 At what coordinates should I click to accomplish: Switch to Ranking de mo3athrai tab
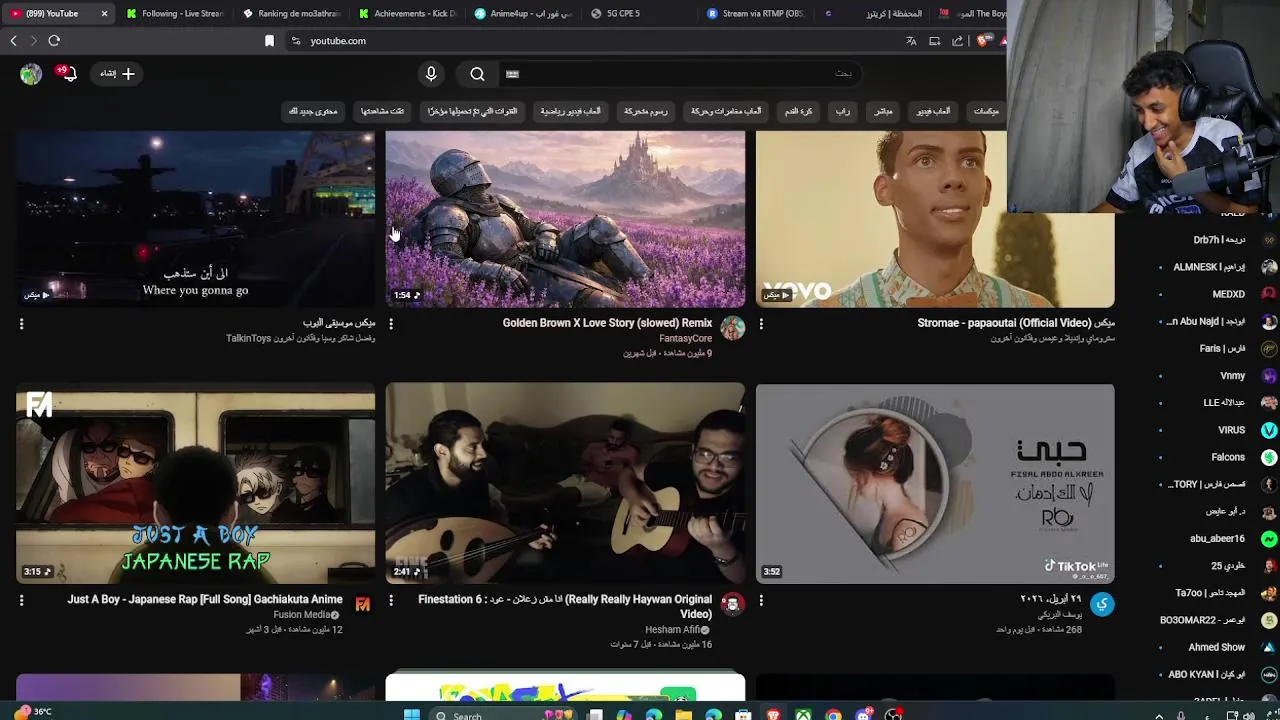coord(292,13)
